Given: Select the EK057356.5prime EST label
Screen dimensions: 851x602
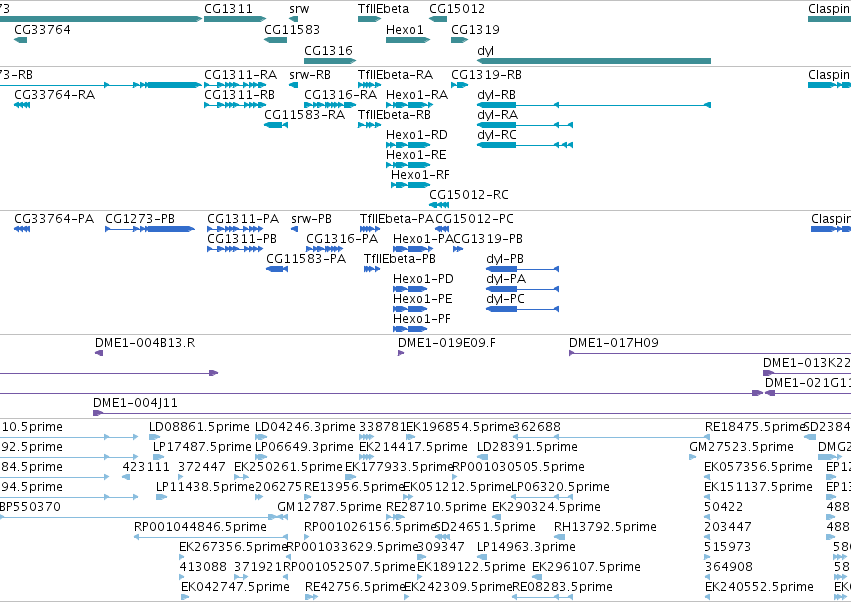Looking at the screenshot, I should 758,467.
